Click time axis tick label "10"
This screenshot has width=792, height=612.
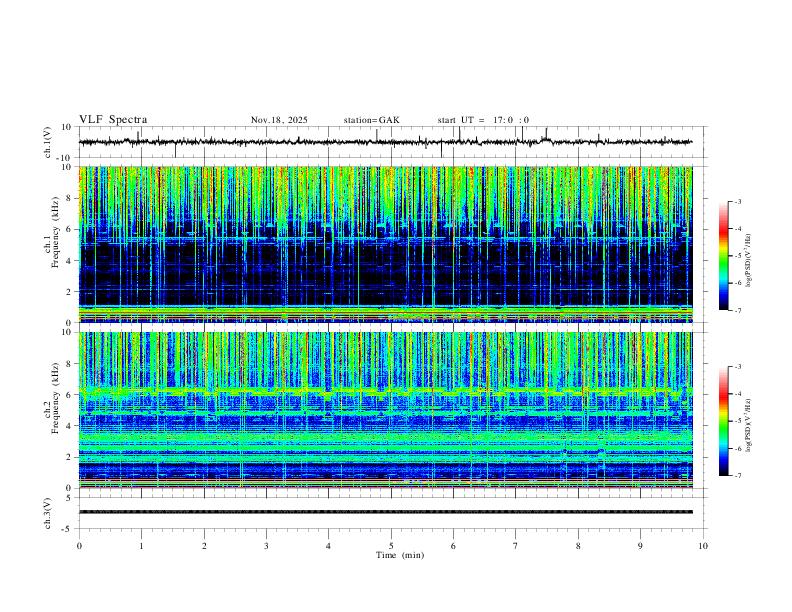[703, 546]
